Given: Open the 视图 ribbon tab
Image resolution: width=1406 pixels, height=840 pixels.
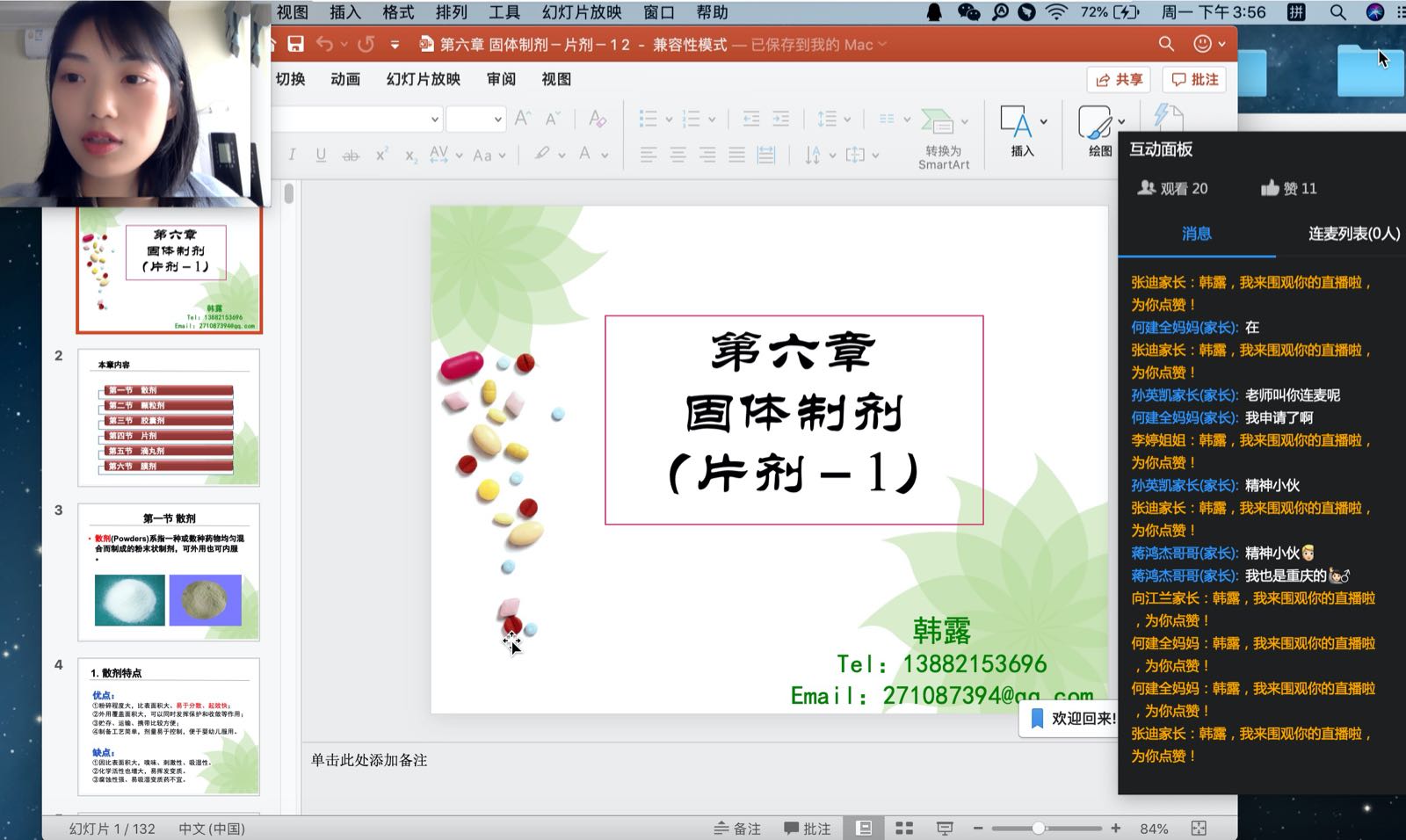Looking at the screenshot, I should pyautogui.click(x=556, y=79).
